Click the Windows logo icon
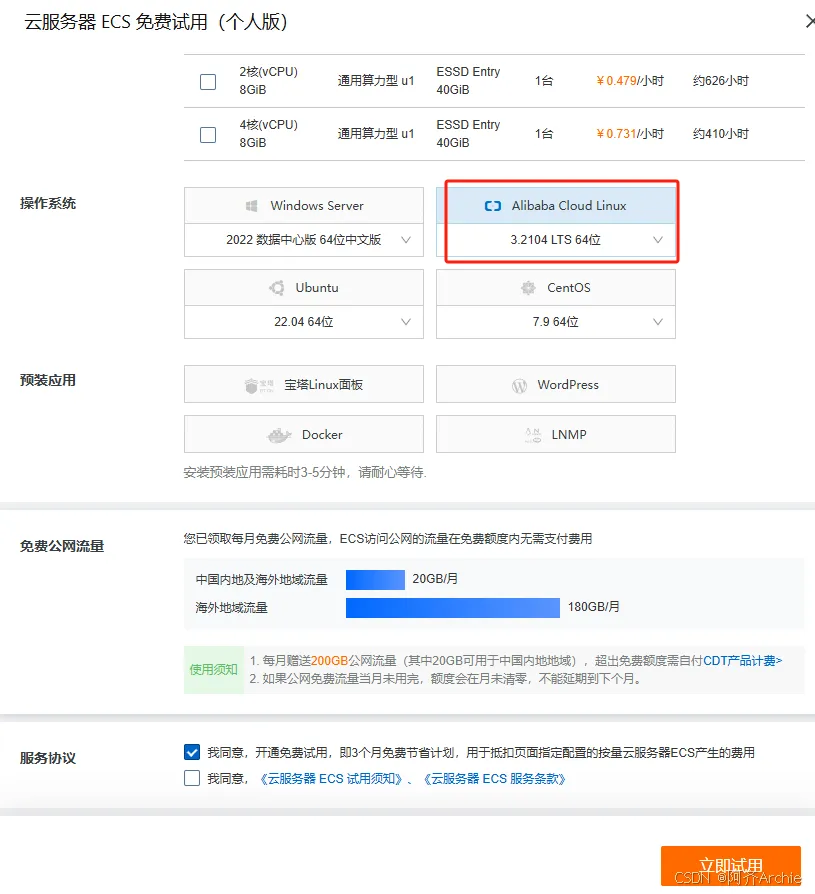This screenshot has height=894, width=815. (x=252, y=206)
